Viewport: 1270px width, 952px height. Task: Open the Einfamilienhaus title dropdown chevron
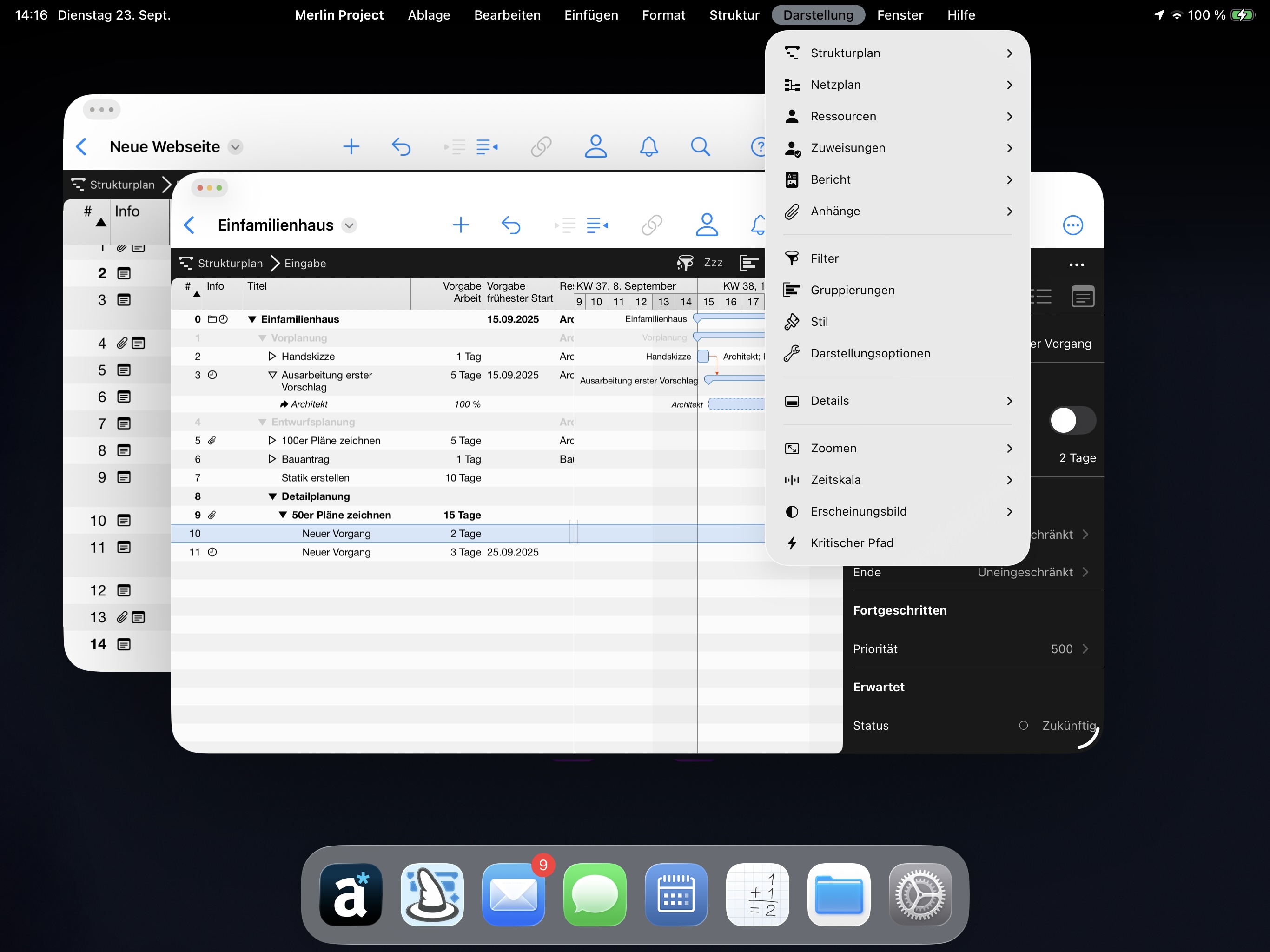pyautogui.click(x=350, y=225)
